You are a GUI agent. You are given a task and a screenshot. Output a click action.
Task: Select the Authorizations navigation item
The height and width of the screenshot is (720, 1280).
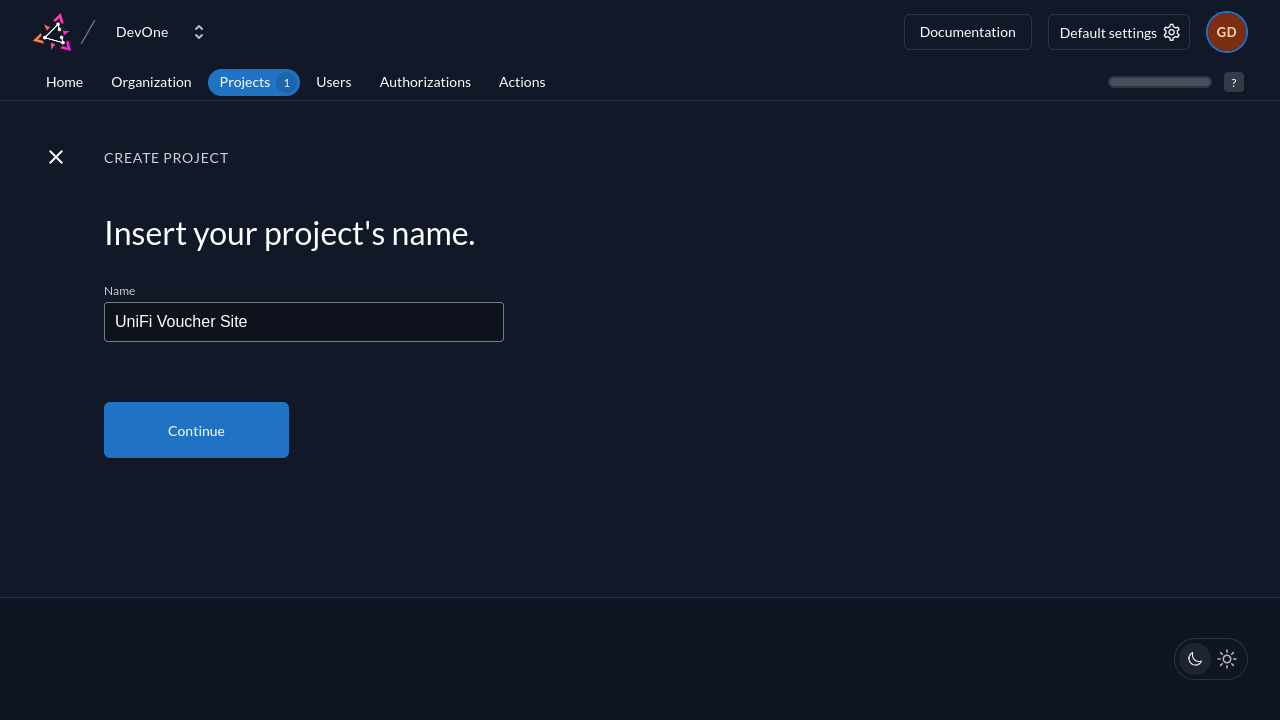(x=425, y=82)
